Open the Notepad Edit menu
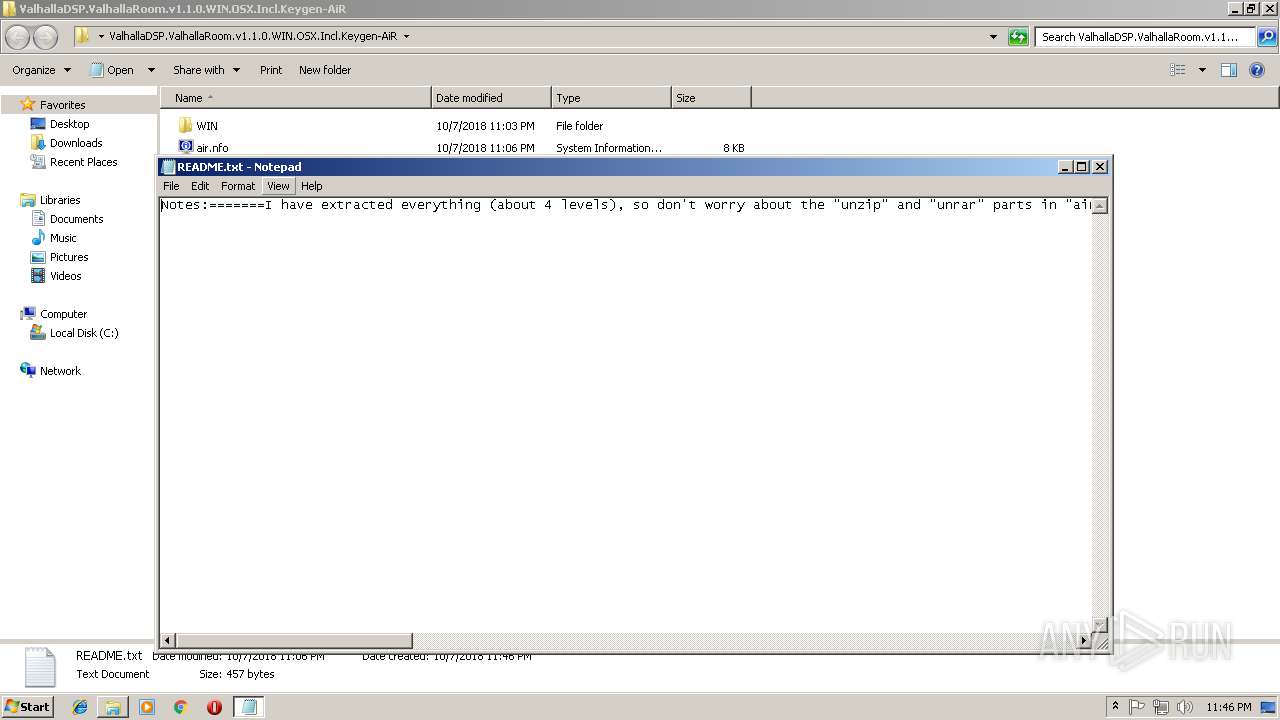Viewport: 1280px width, 720px height. coord(200,186)
